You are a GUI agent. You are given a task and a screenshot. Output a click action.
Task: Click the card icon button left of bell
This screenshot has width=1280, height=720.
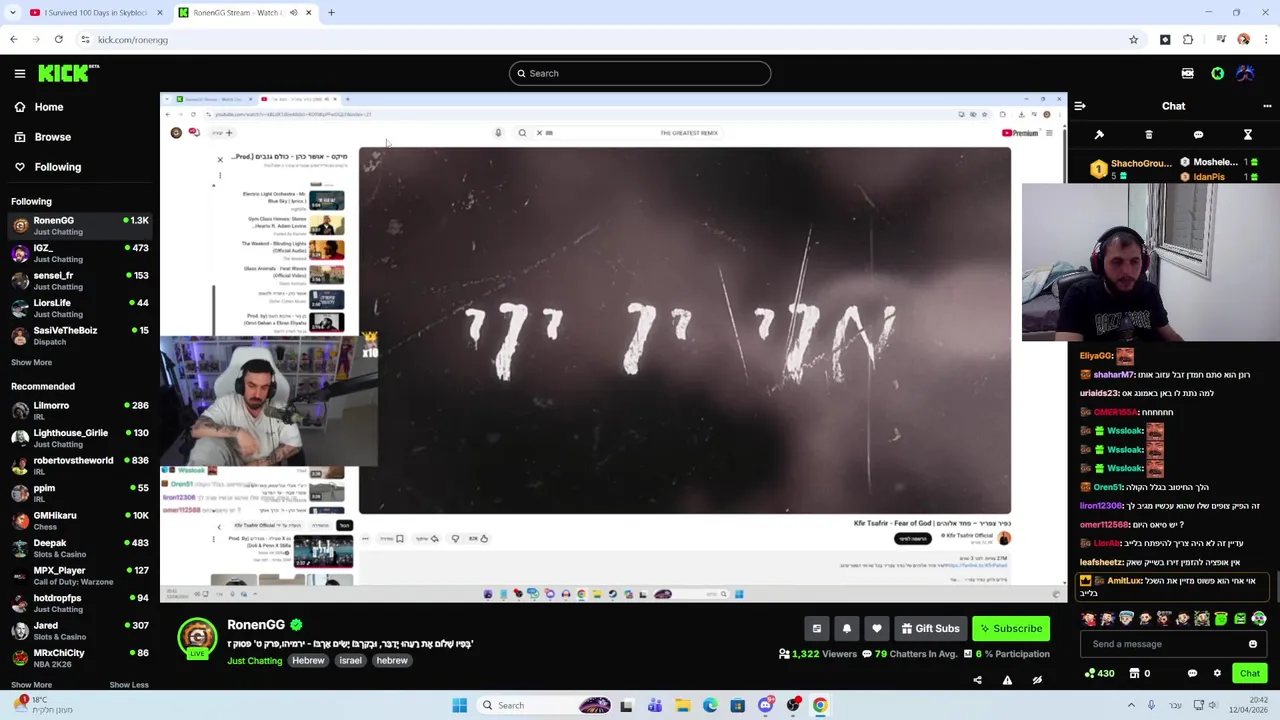[817, 628]
